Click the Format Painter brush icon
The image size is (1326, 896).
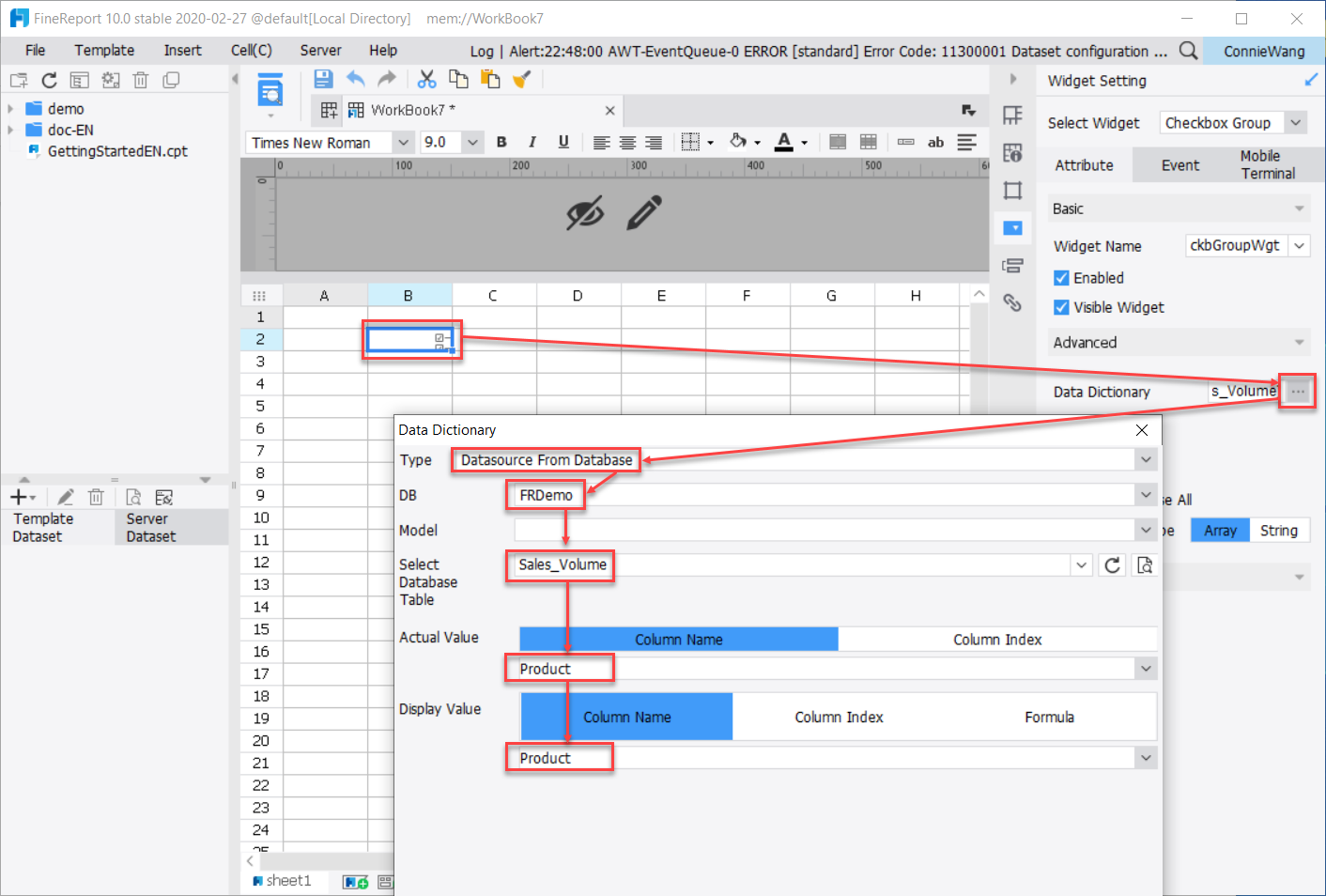[522, 79]
